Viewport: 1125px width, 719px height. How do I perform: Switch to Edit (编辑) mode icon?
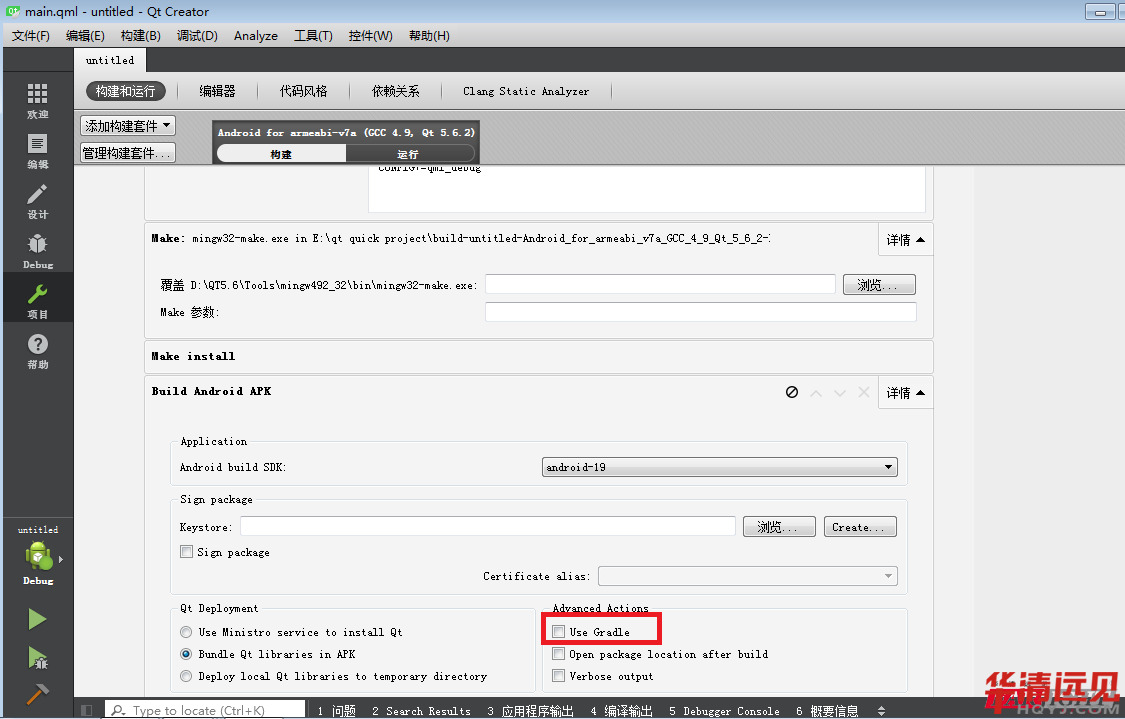(37, 150)
